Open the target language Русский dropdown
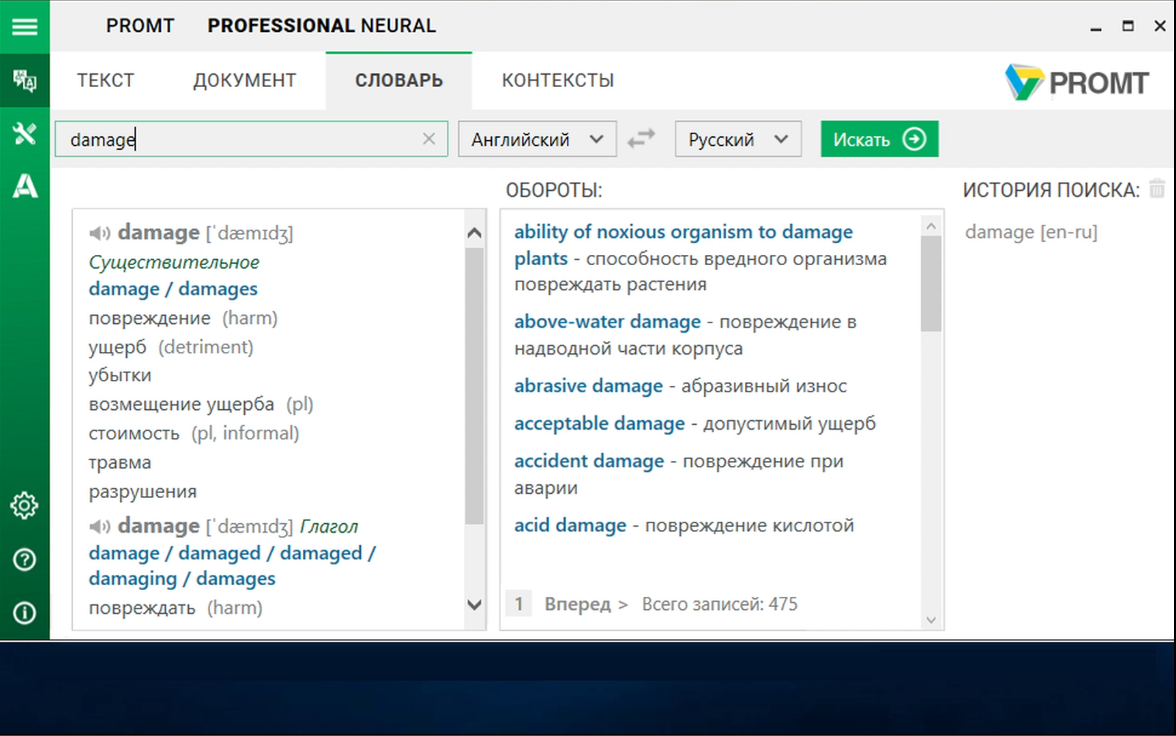 pos(738,140)
